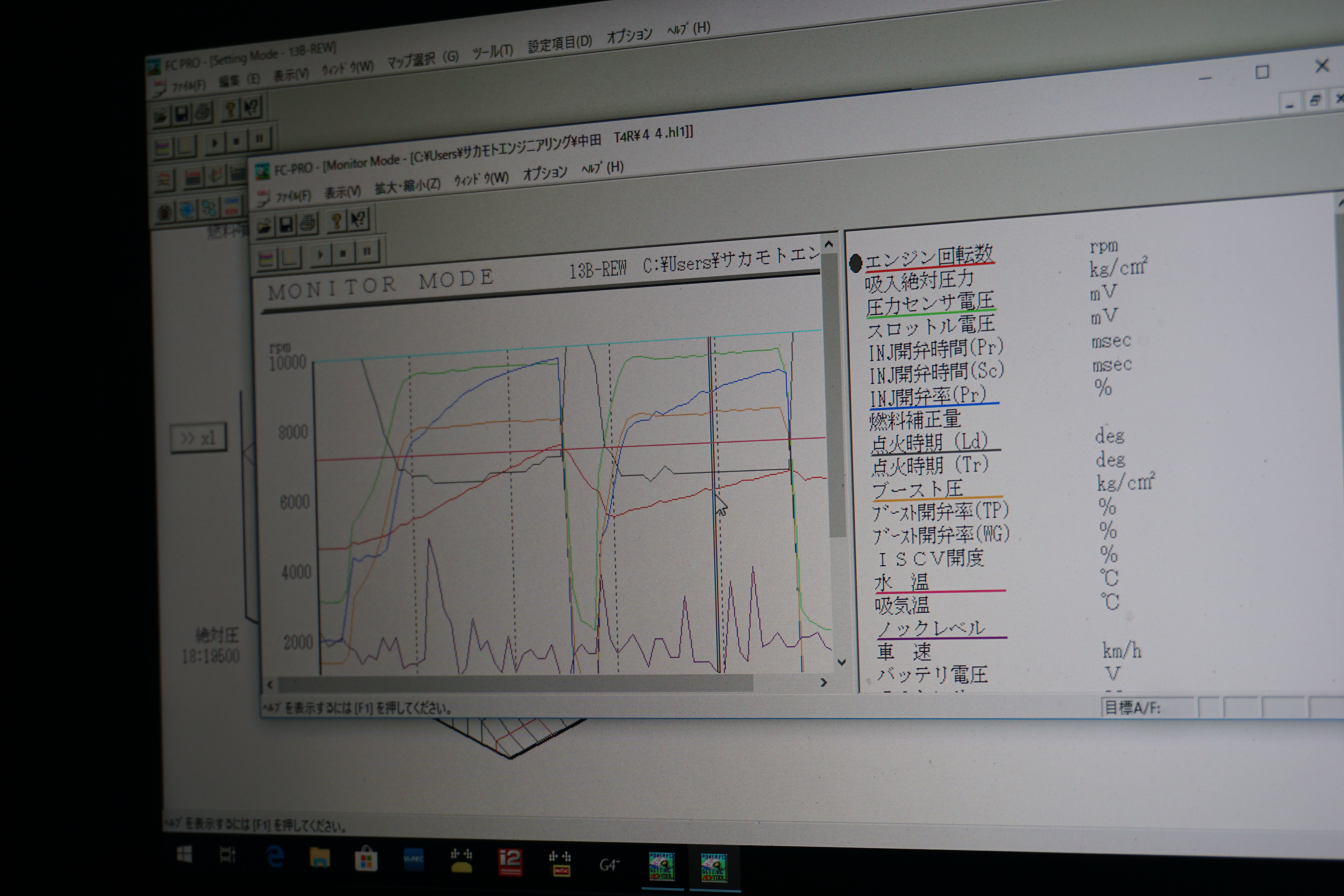This screenshot has width=1344, height=896.
Task: Open ファイル(F) menu in Monitor Mode window
Action: [293, 197]
